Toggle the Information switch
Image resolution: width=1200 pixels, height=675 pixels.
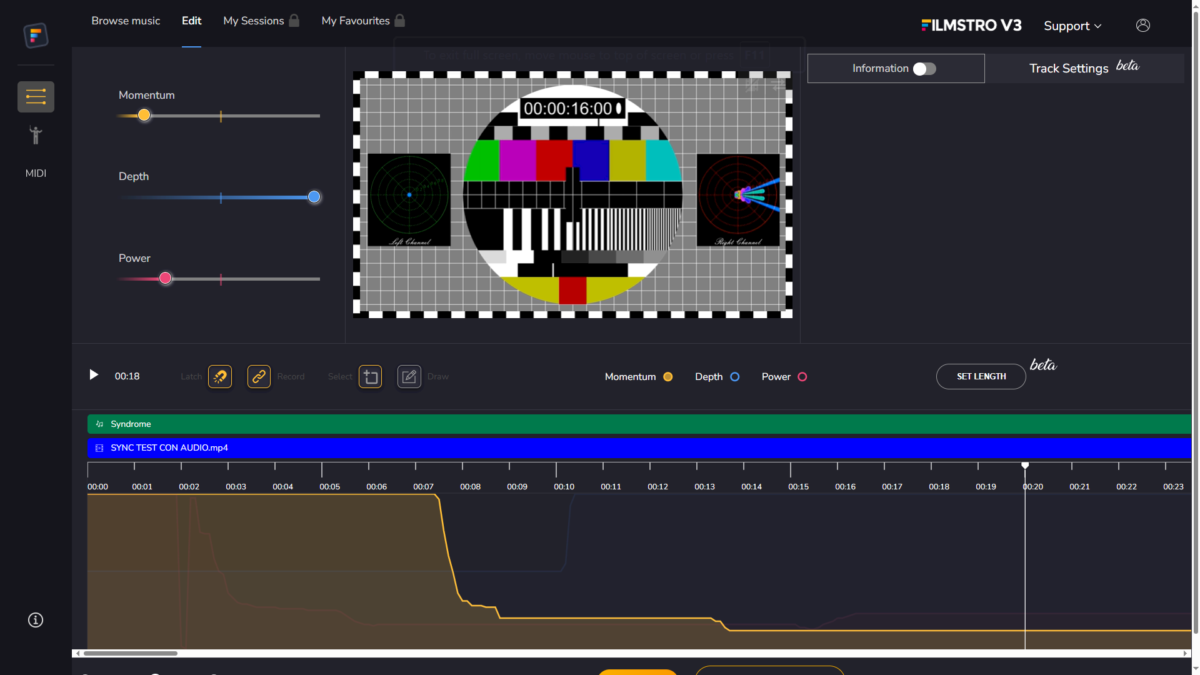coord(924,69)
